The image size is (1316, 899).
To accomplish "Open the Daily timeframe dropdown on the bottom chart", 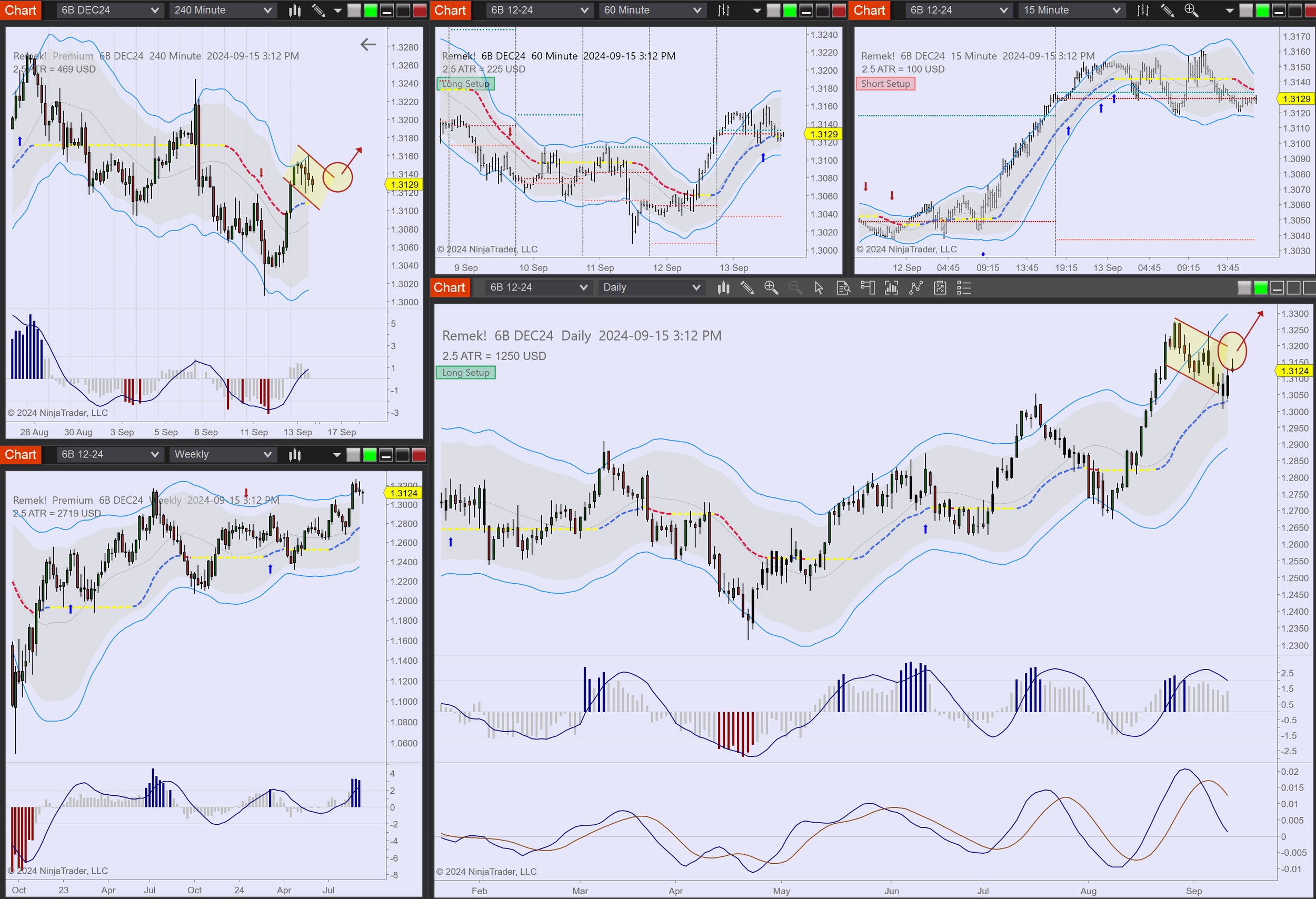I will coord(651,287).
